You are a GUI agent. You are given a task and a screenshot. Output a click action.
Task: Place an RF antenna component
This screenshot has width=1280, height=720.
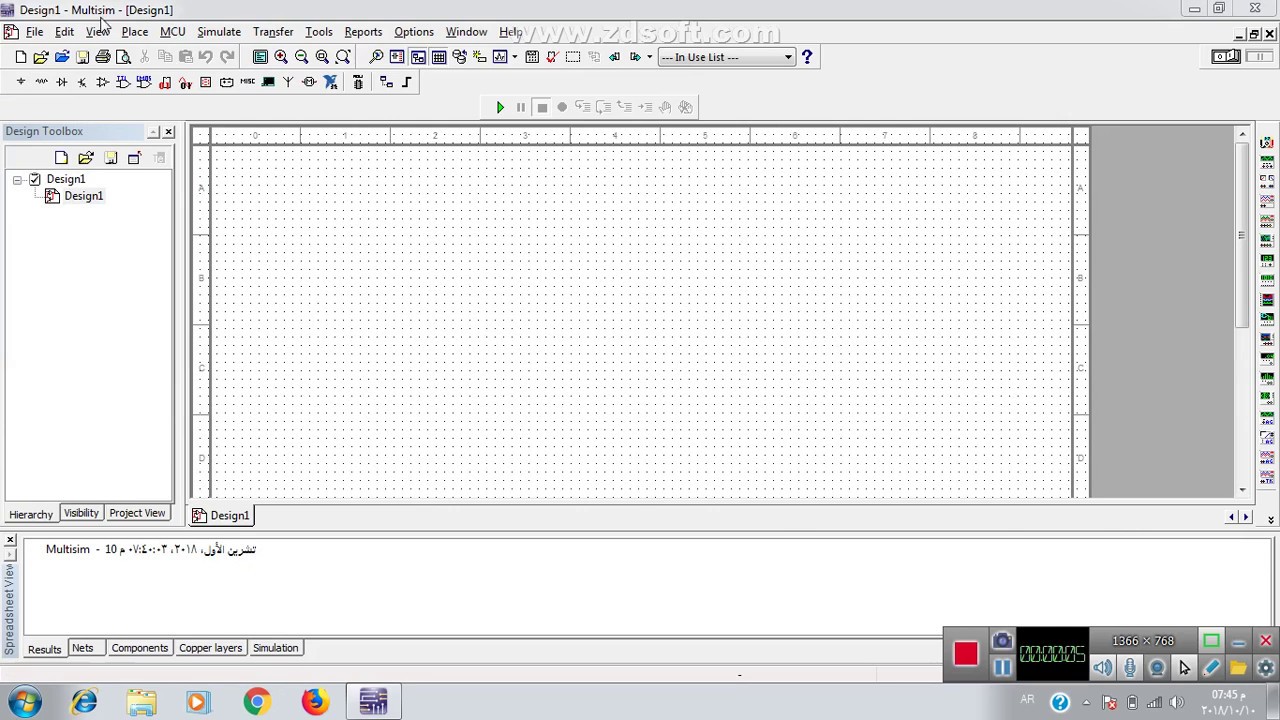[x=288, y=82]
